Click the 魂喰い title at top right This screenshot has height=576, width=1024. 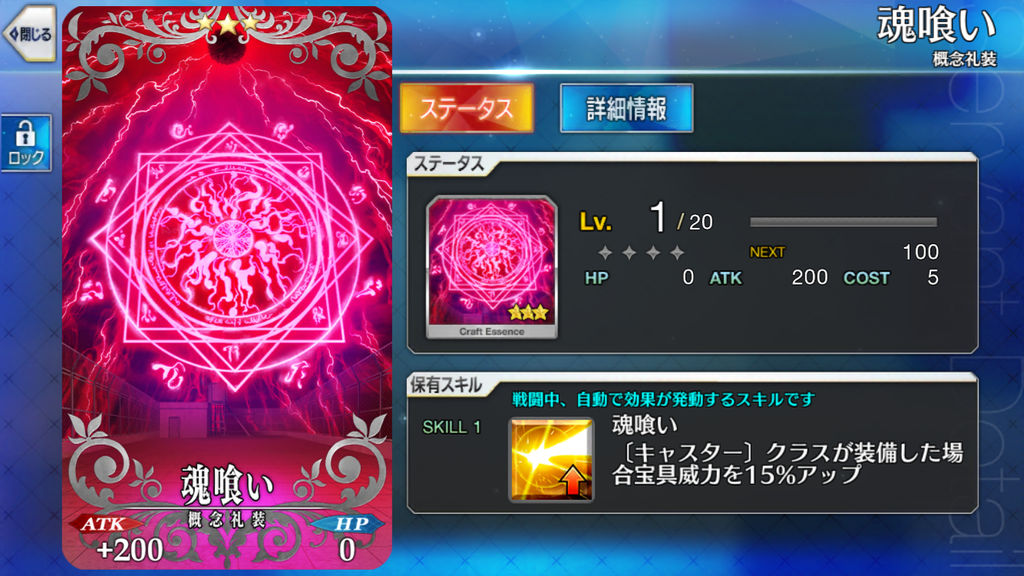point(936,25)
